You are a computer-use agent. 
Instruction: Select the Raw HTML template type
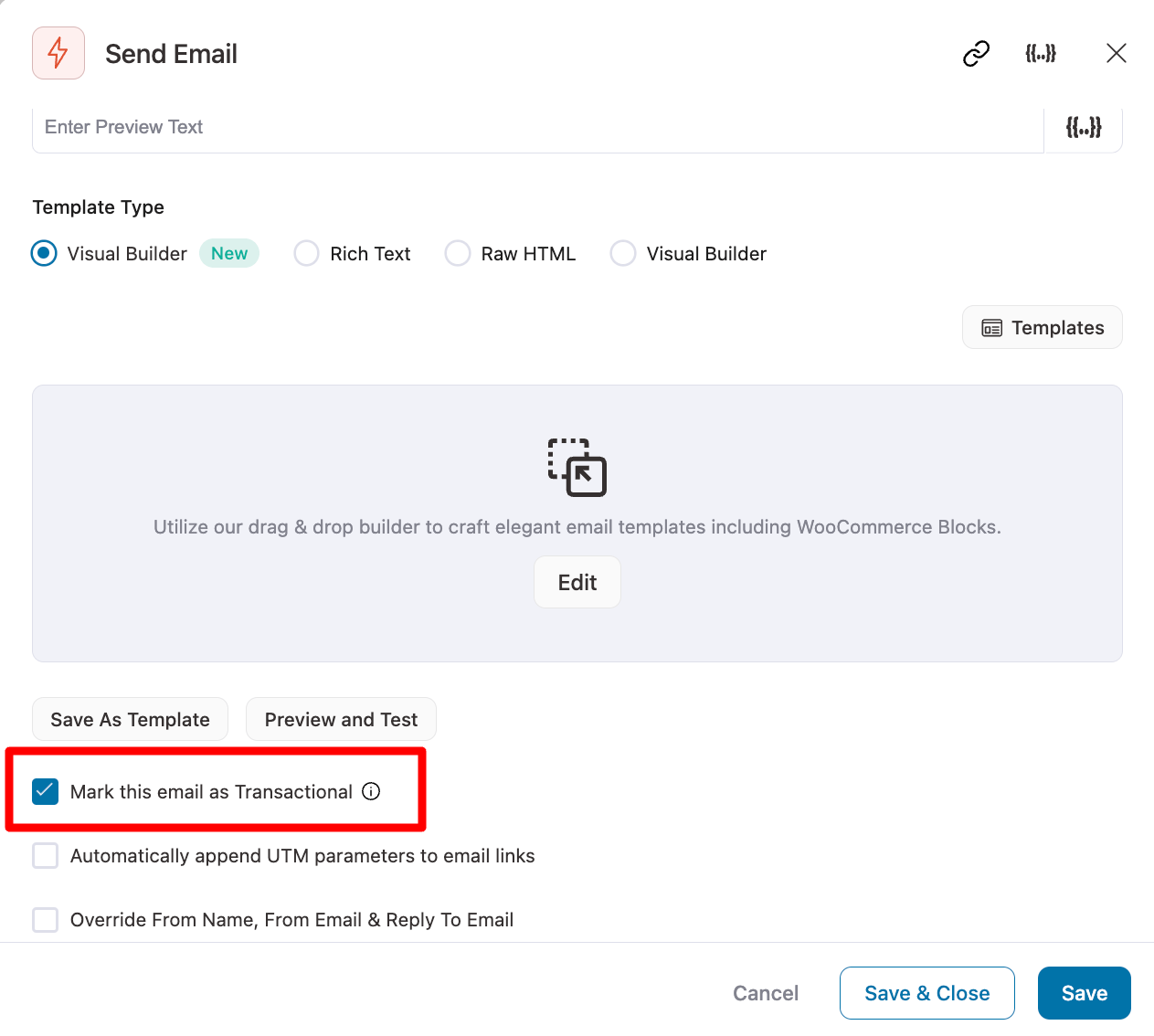tap(457, 253)
